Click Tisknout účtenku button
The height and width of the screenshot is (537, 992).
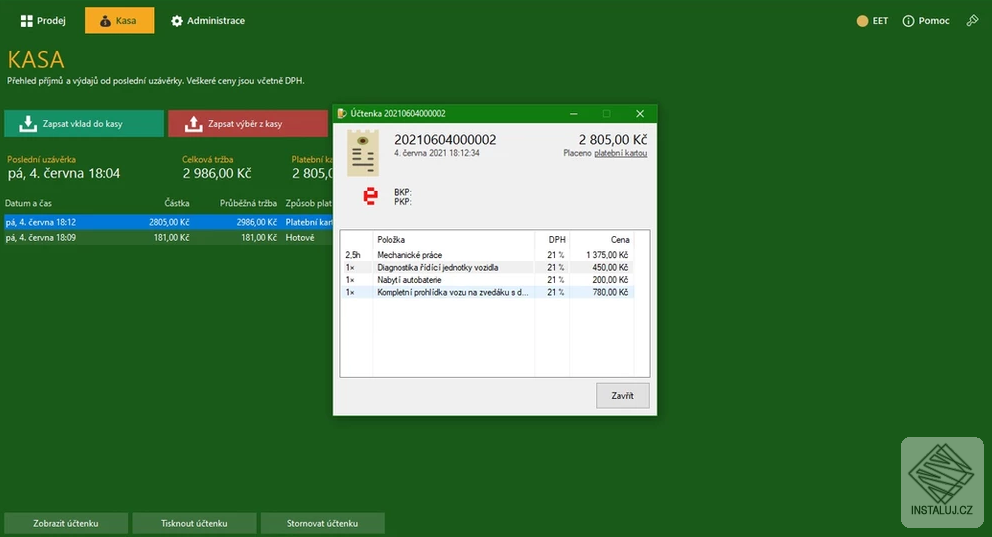(194, 523)
